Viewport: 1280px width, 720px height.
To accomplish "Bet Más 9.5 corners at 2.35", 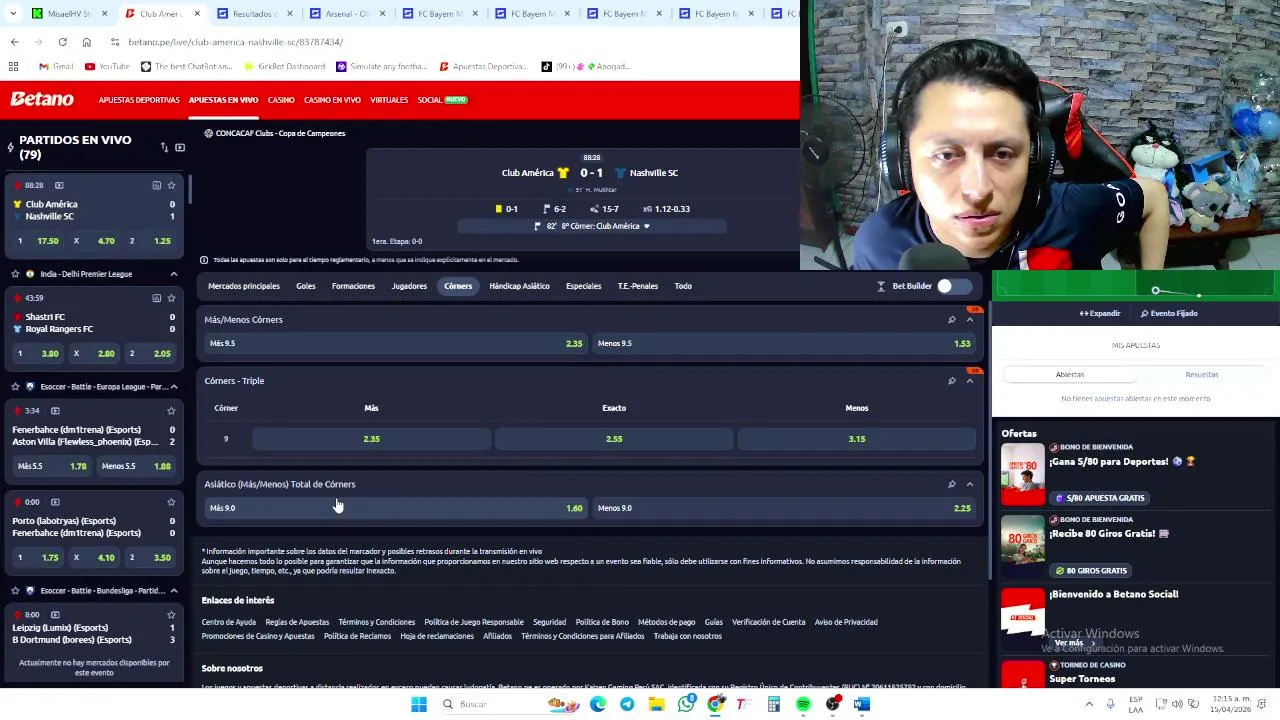I will pos(395,343).
